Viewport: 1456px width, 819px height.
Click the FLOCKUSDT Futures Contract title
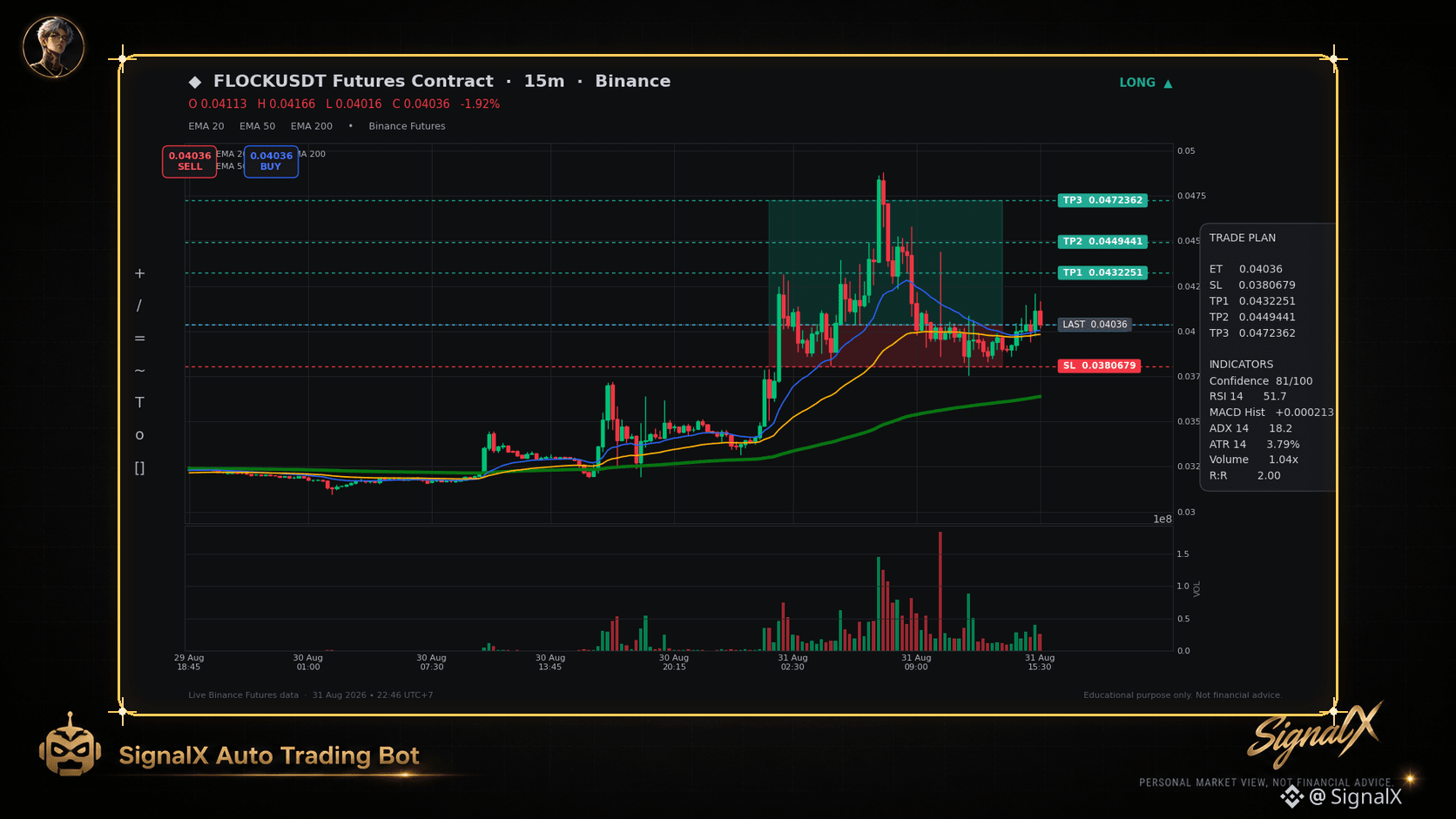coord(354,81)
